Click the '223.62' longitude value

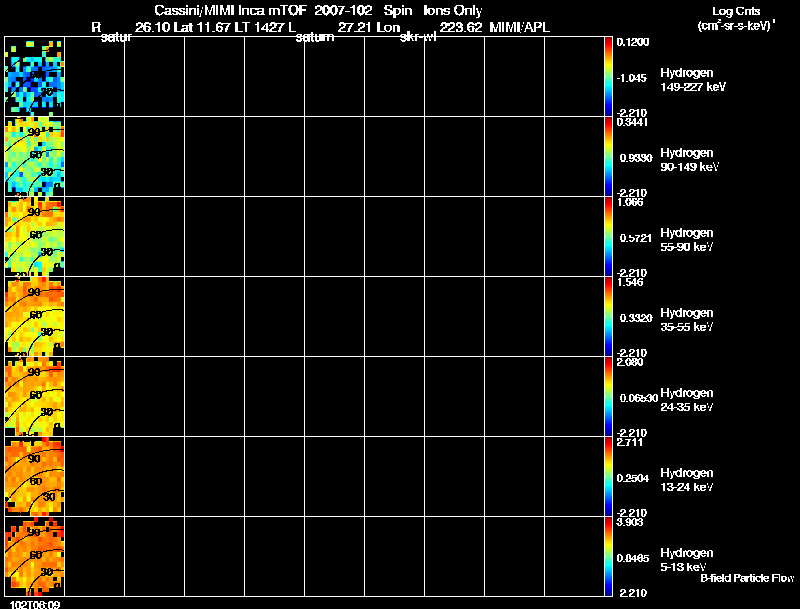[x=461, y=28]
